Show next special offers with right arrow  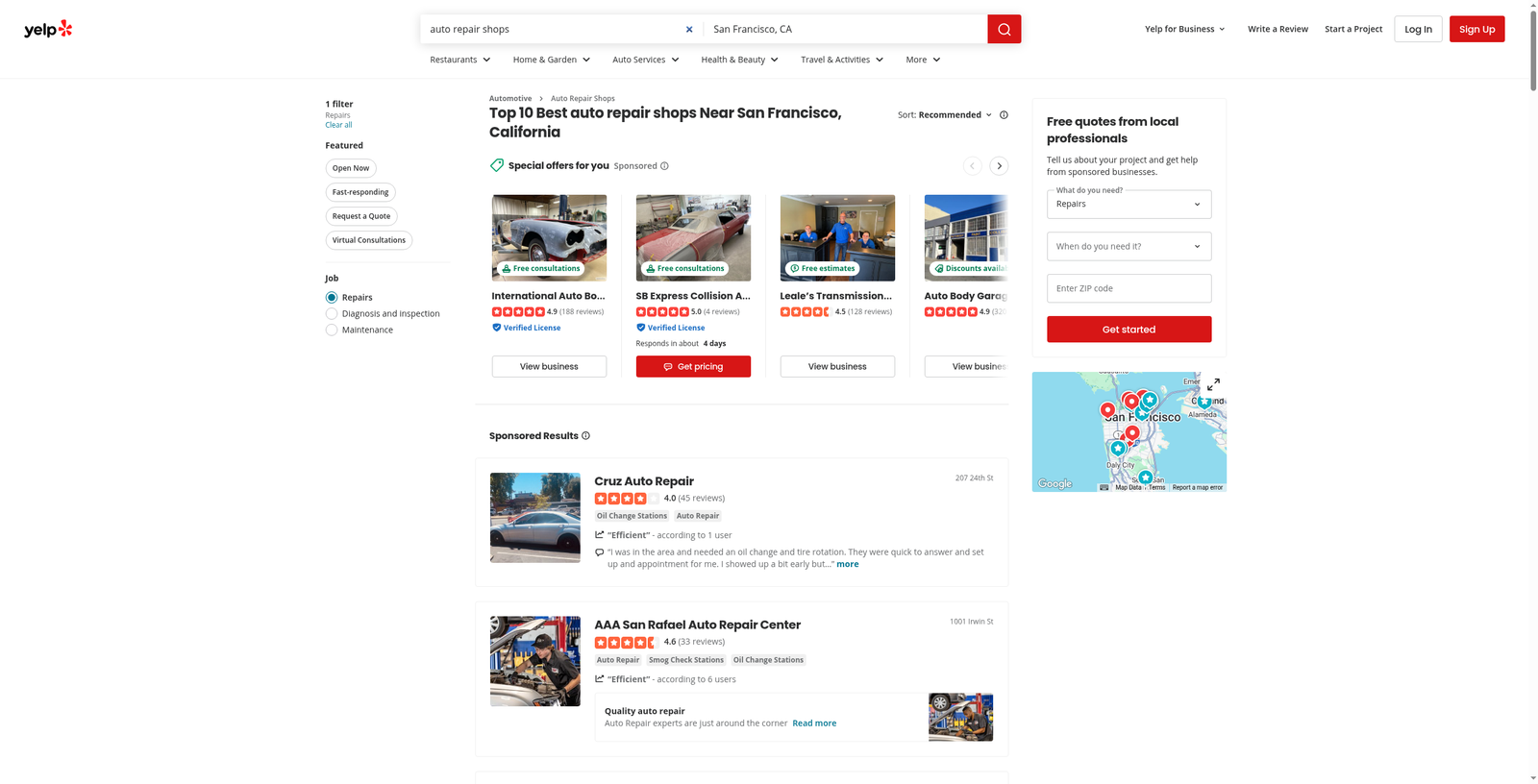pos(999,165)
